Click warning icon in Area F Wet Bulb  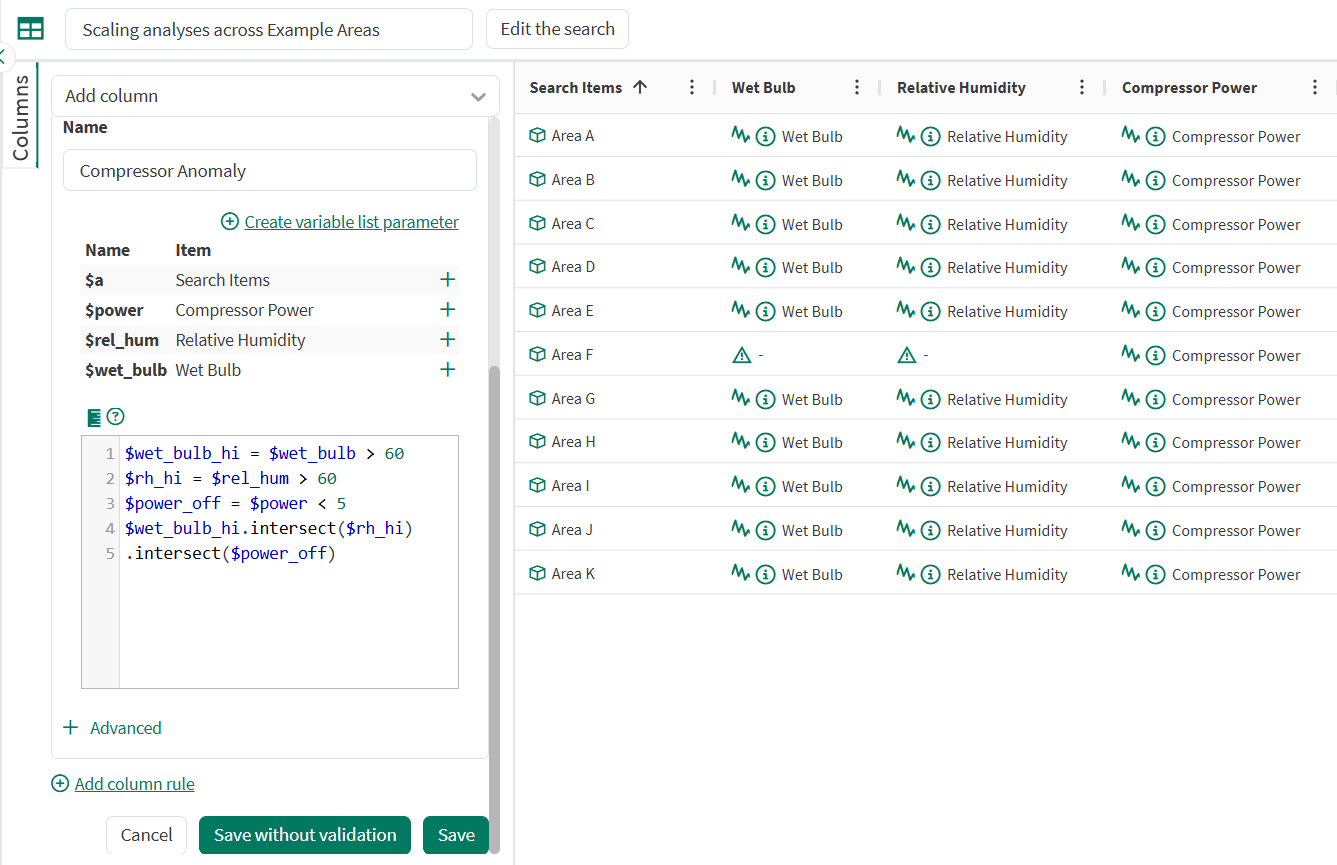click(742, 355)
